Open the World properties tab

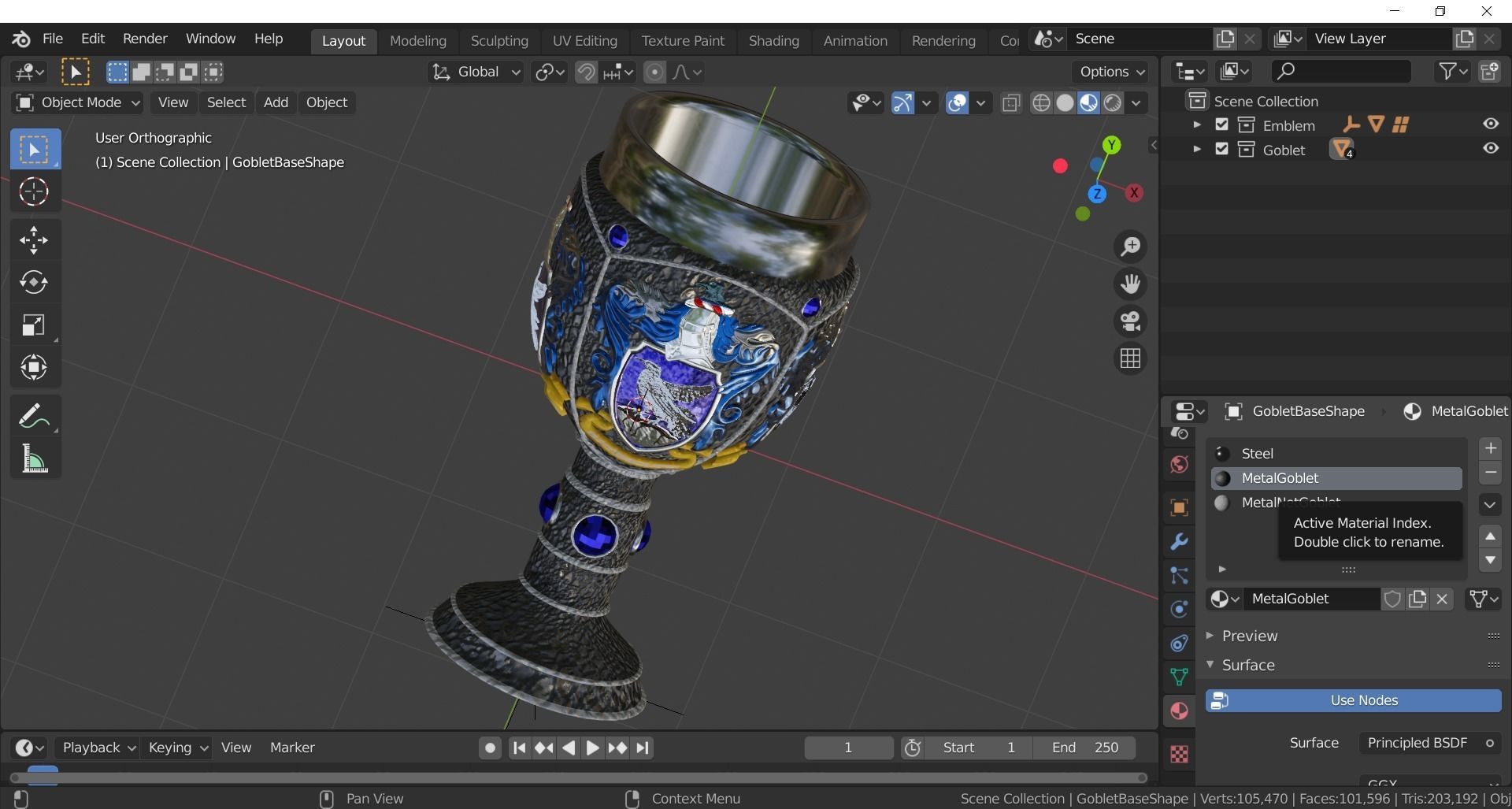click(1179, 465)
